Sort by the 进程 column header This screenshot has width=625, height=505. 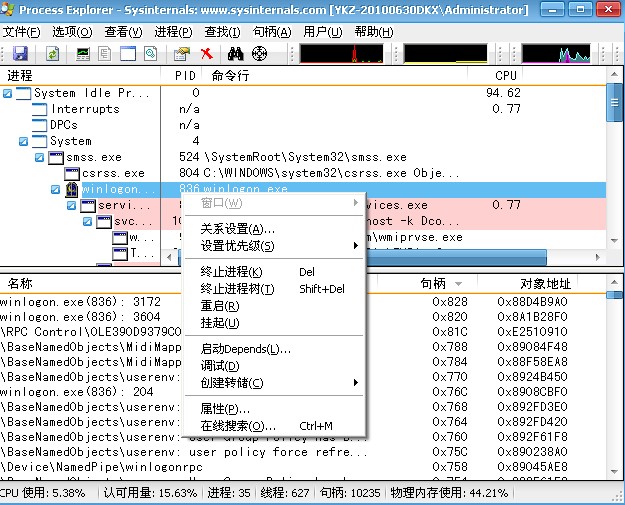tap(80, 75)
